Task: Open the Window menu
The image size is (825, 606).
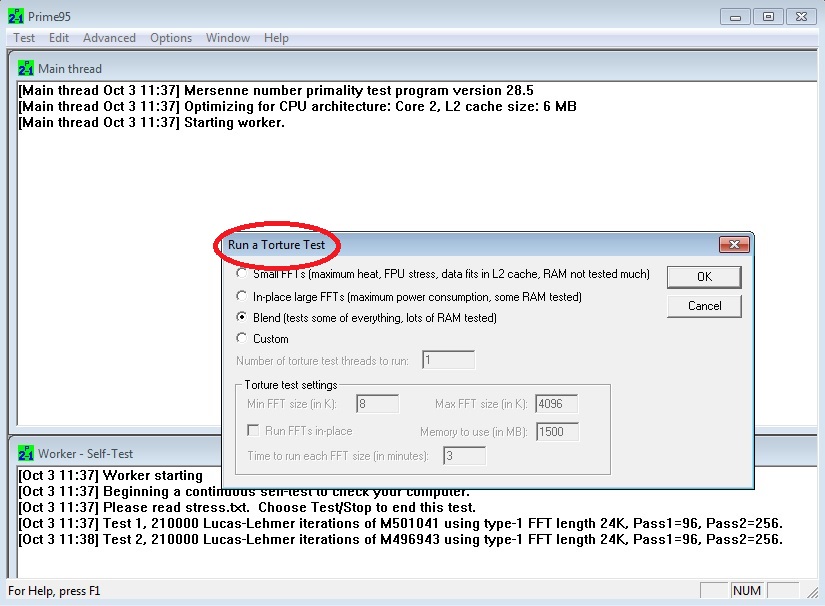Action: point(228,38)
